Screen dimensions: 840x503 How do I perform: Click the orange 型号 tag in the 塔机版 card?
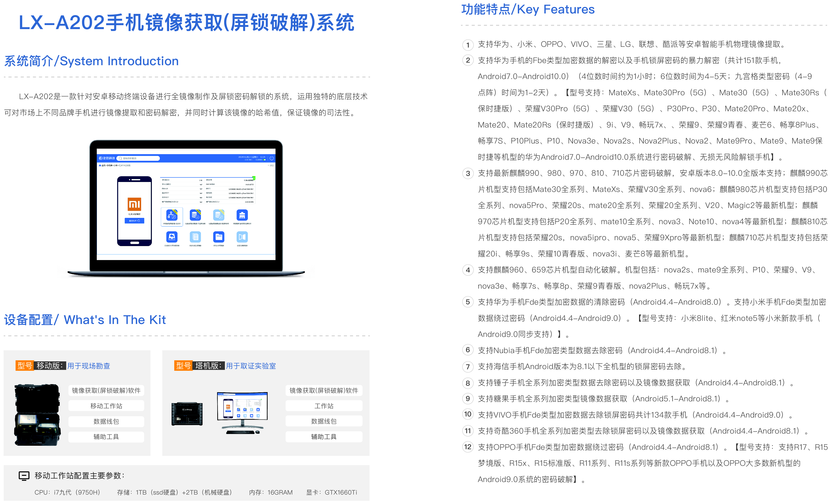click(x=183, y=365)
